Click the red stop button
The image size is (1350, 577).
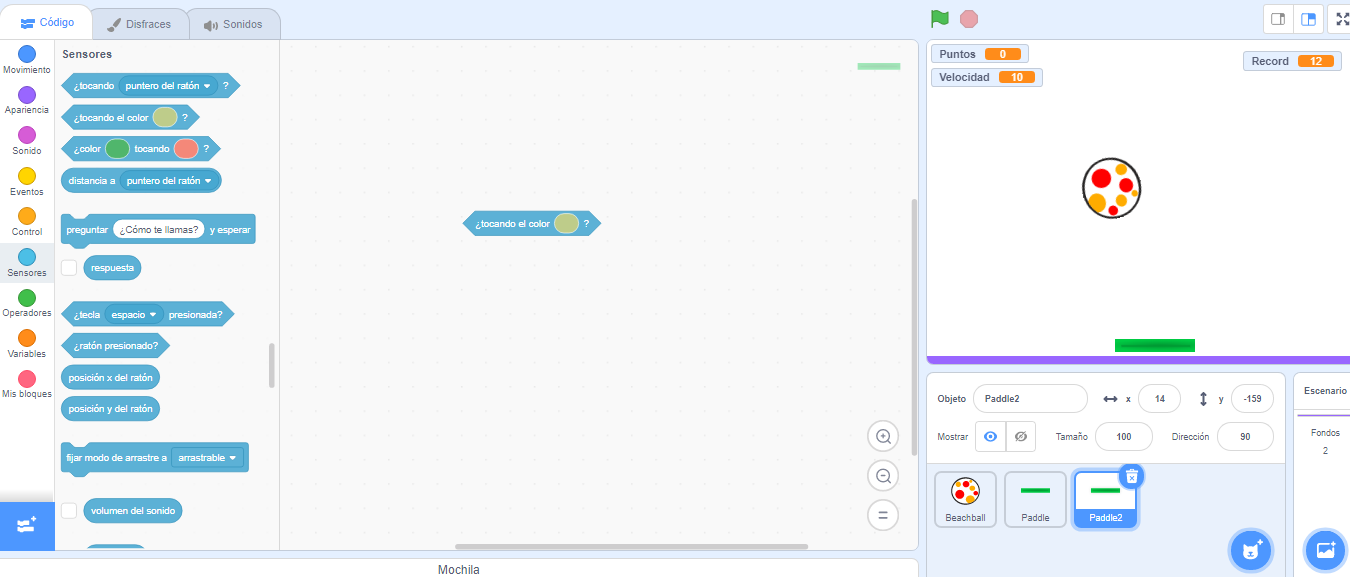pyautogui.click(x=968, y=19)
